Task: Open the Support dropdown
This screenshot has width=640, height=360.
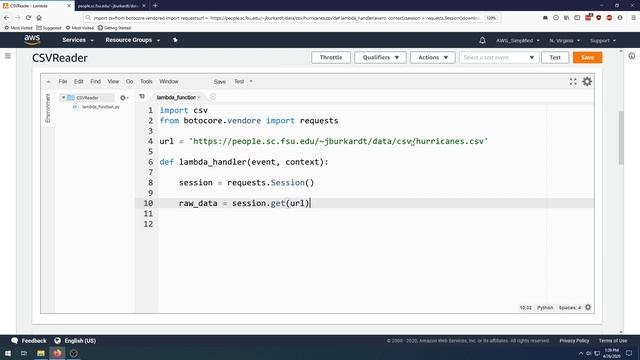Action: click(x=602, y=40)
